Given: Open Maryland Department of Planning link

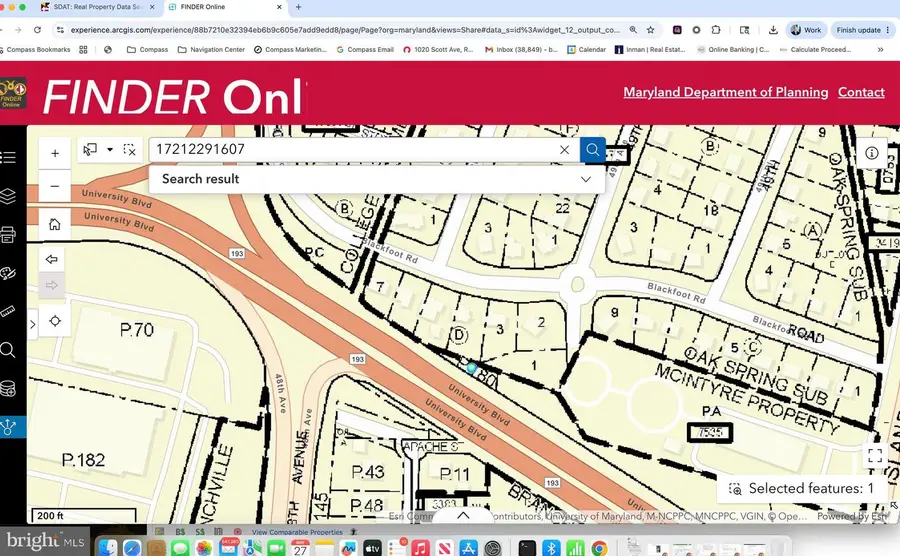Looking at the screenshot, I should coord(726,92).
